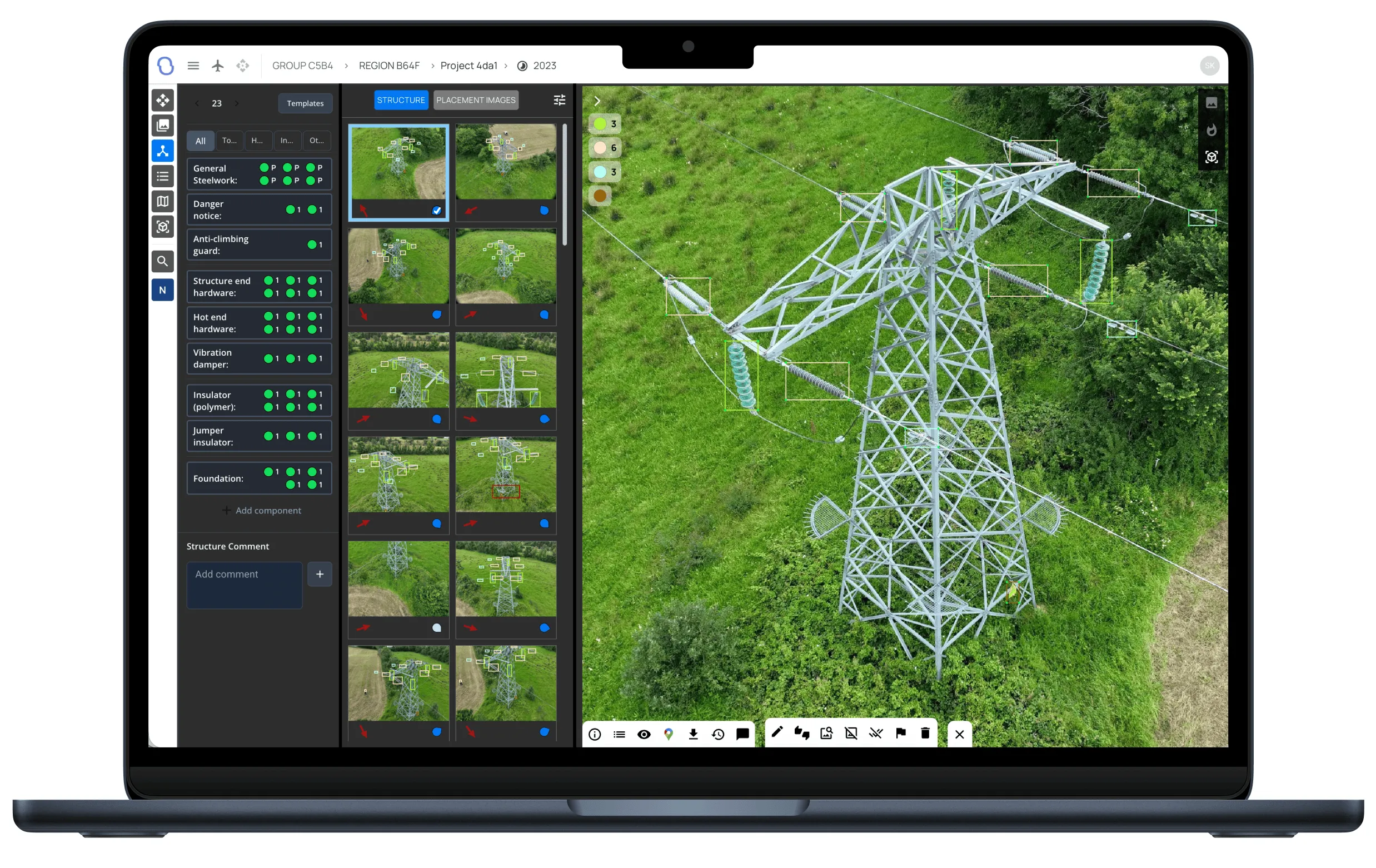Click the brown annotation color swatch

[600, 196]
